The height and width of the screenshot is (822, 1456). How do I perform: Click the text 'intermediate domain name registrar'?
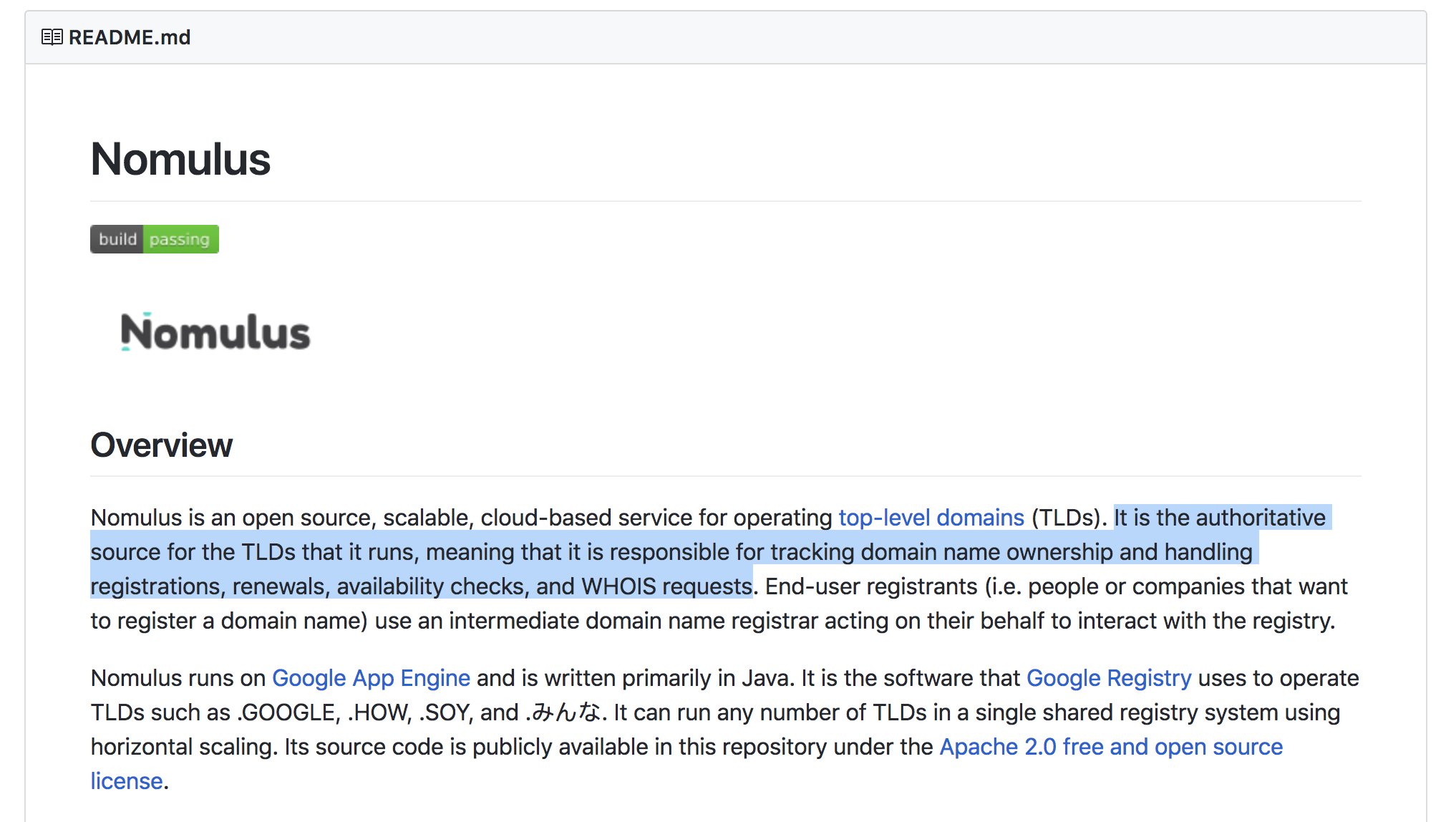point(634,620)
